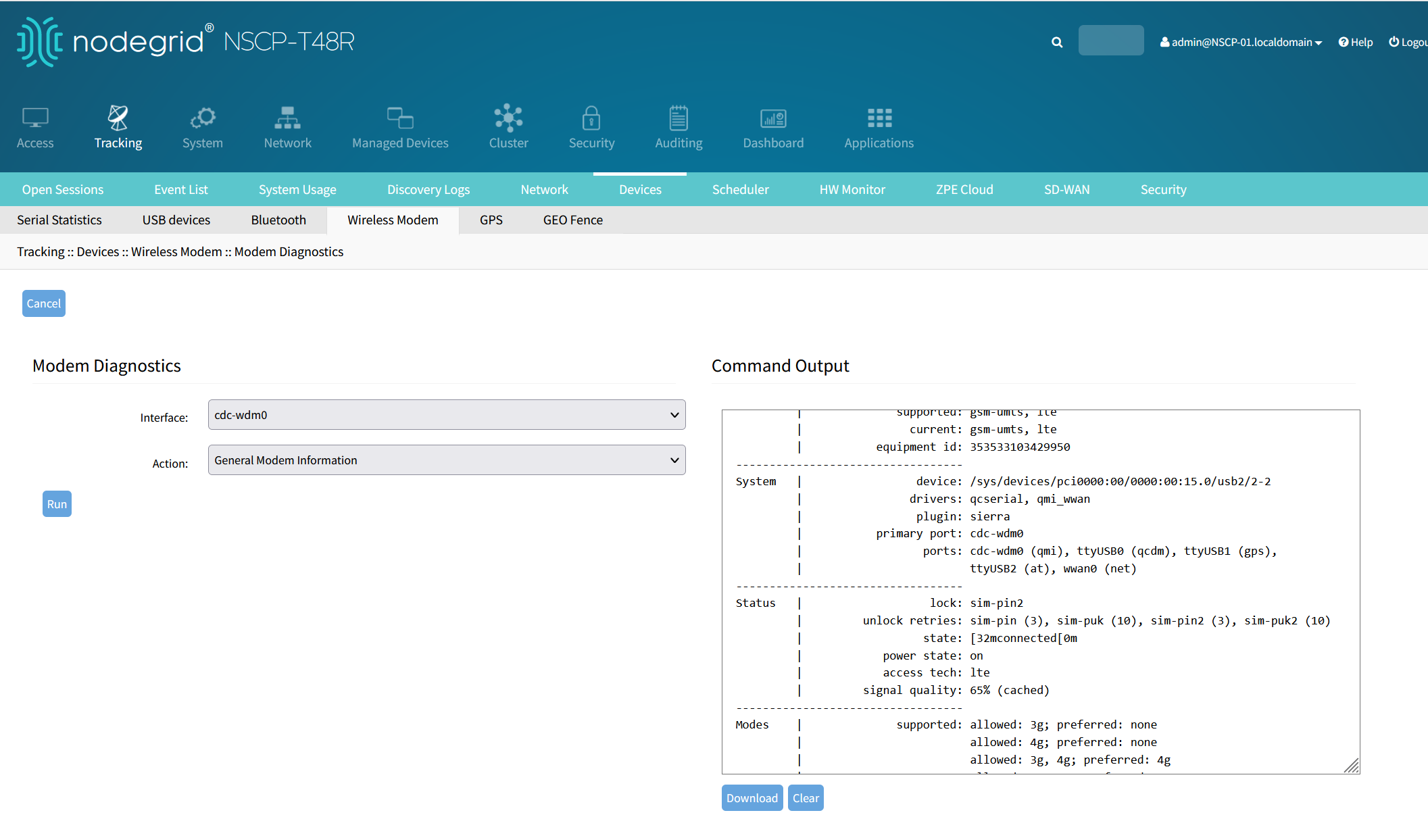Click the 'lock: sim-pin2' status line
This screenshot has height=840, width=1428.
click(x=977, y=603)
